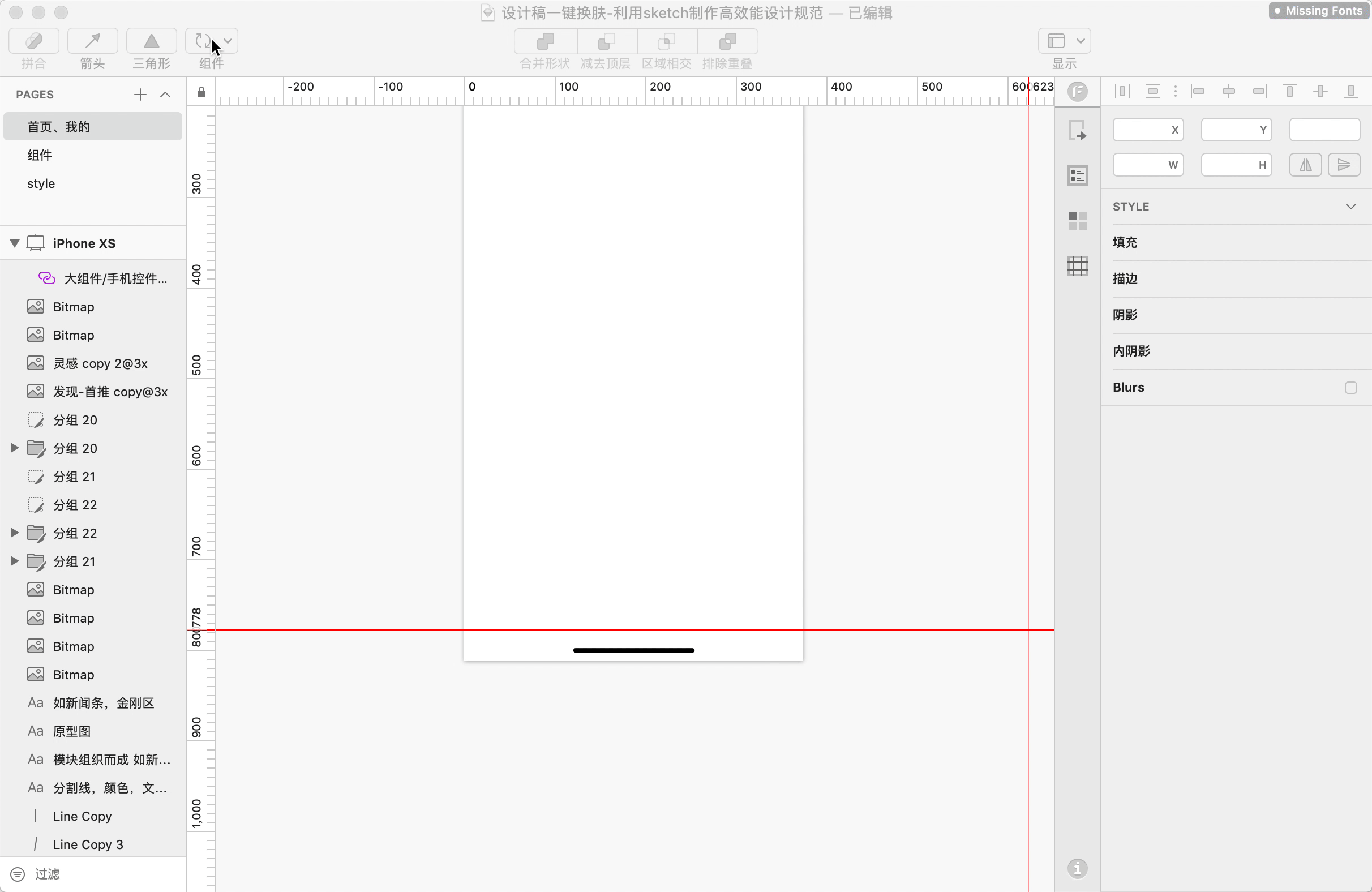Click the info icon at bottom
The image size is (1372, 892).
tap(1077, 868)
